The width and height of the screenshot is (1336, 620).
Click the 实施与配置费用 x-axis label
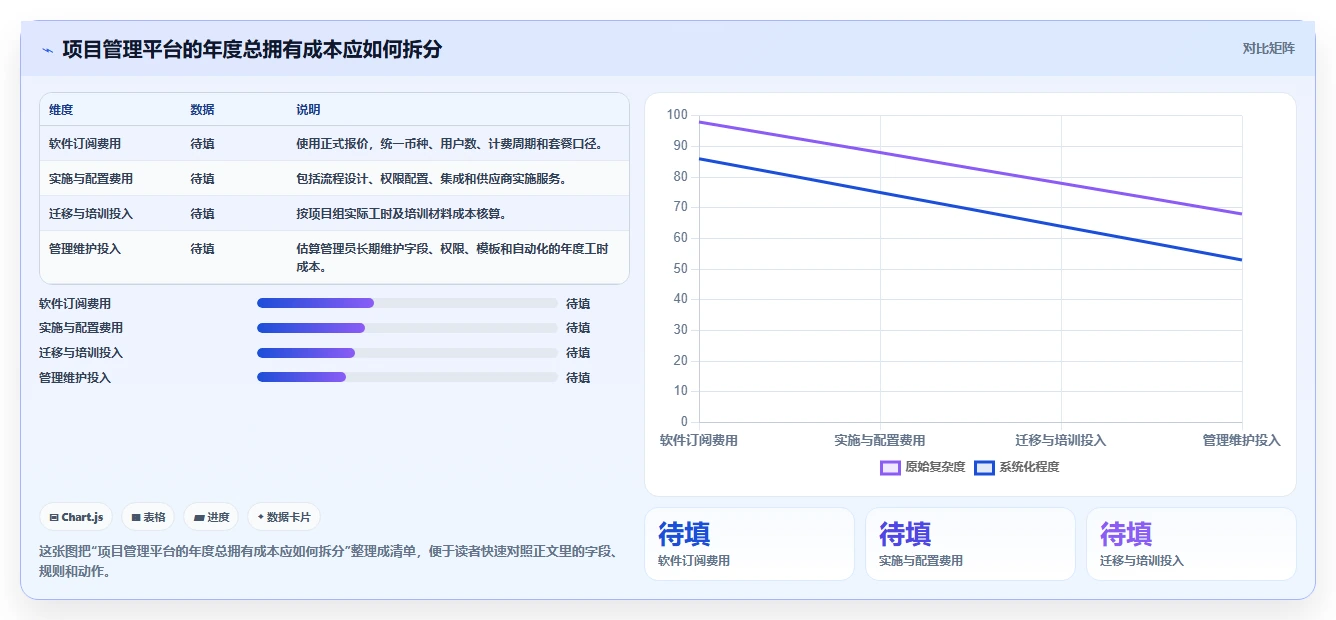coord(880,440)
